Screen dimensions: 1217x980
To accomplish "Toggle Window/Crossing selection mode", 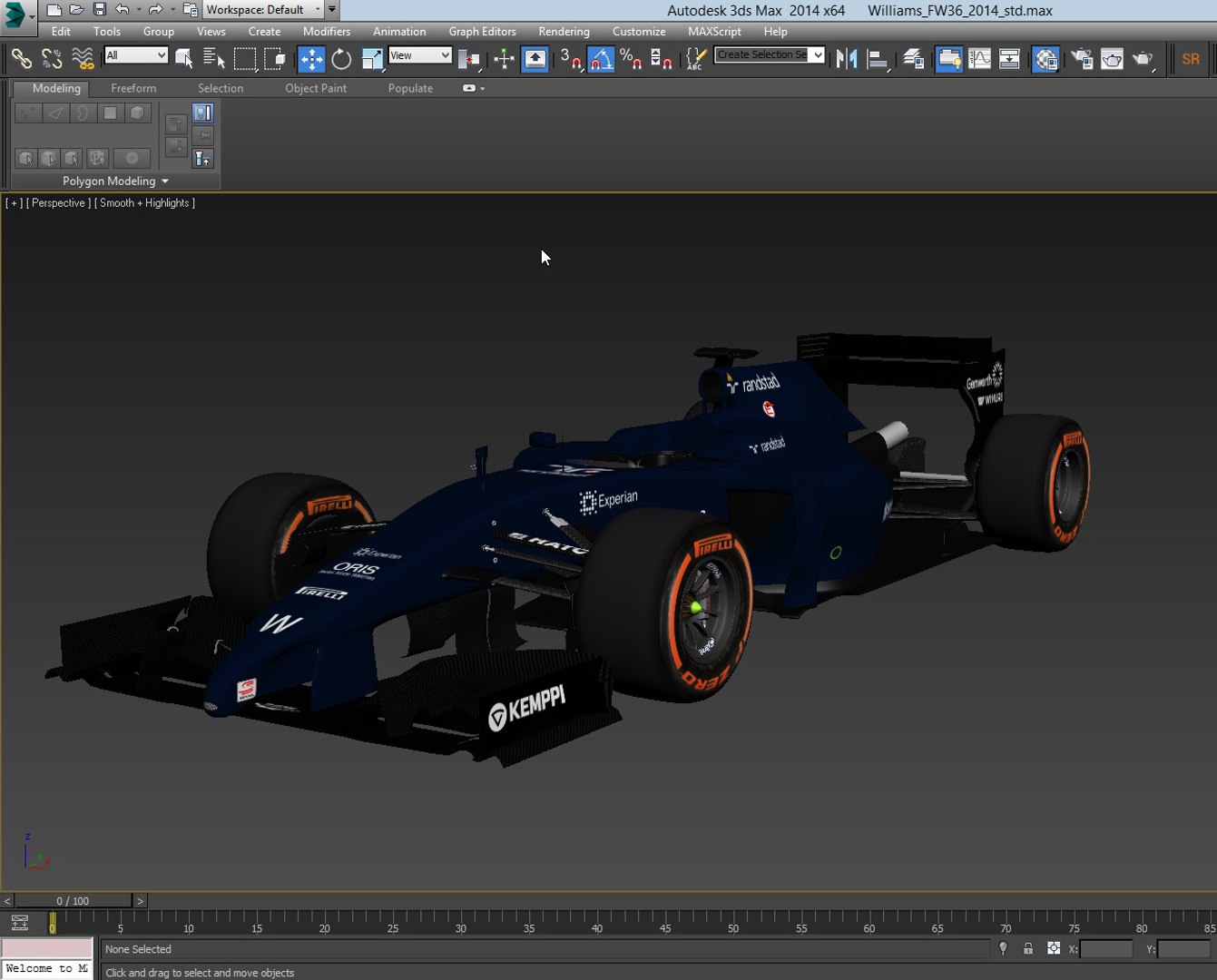I will point(275,59).
